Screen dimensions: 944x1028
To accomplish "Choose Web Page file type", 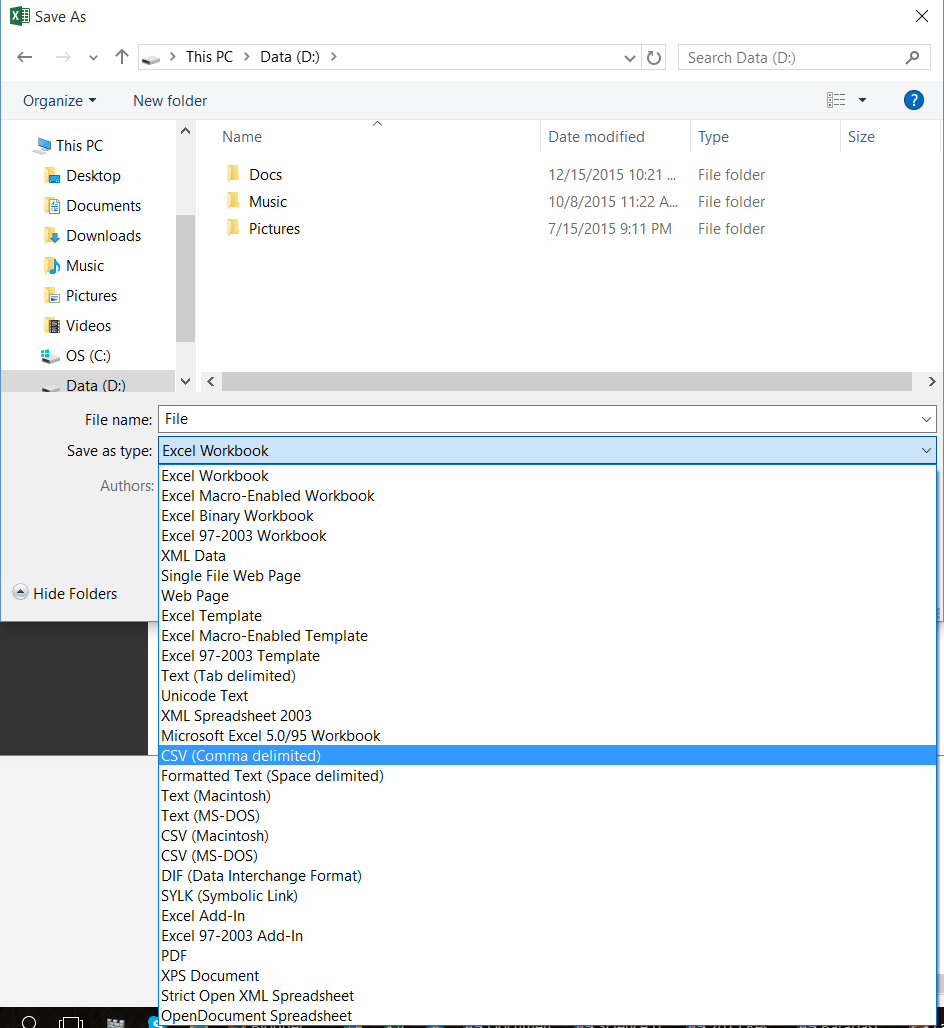I will point(547,596).
